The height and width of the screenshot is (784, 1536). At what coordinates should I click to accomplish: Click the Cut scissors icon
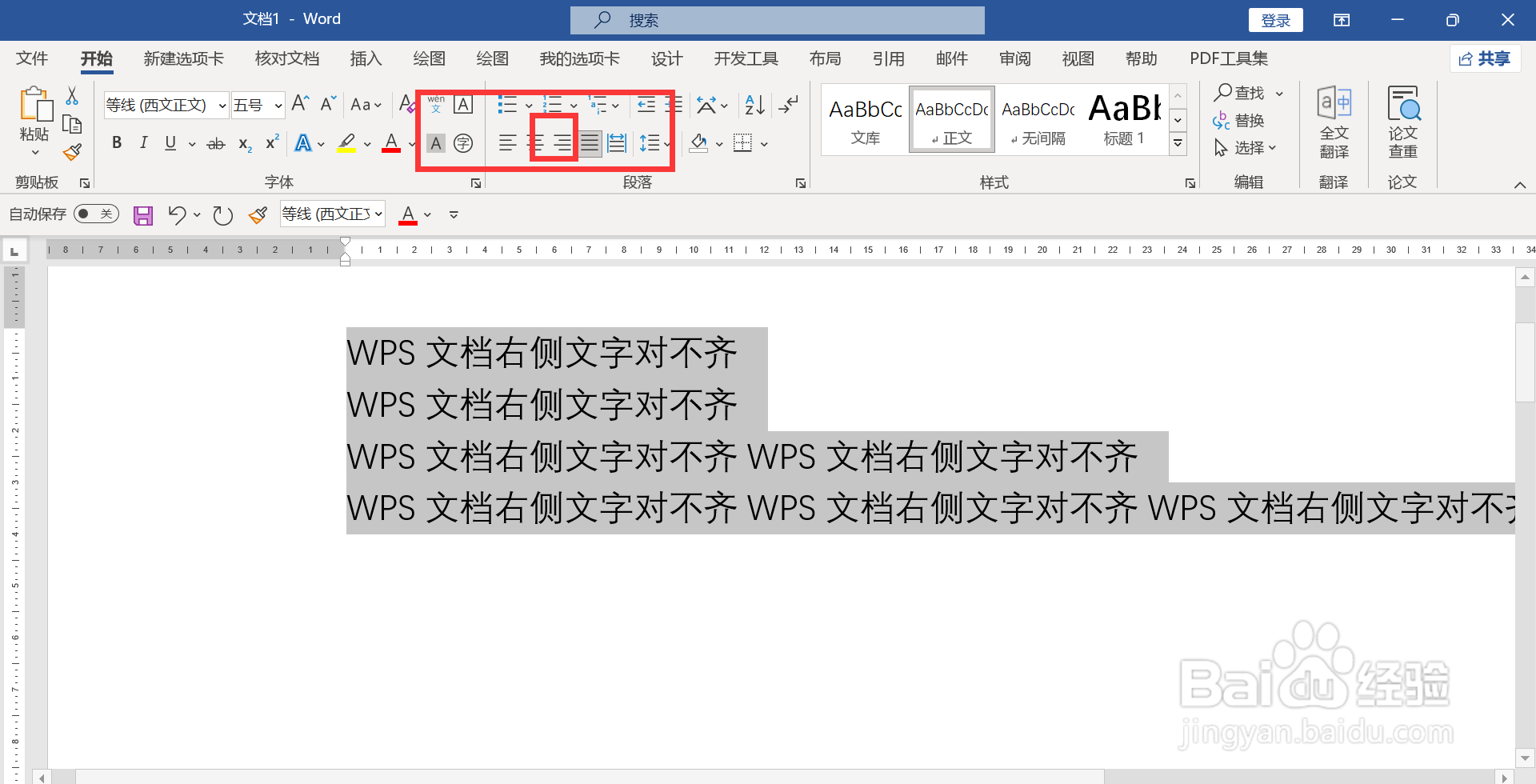click(x=72, y=96)
